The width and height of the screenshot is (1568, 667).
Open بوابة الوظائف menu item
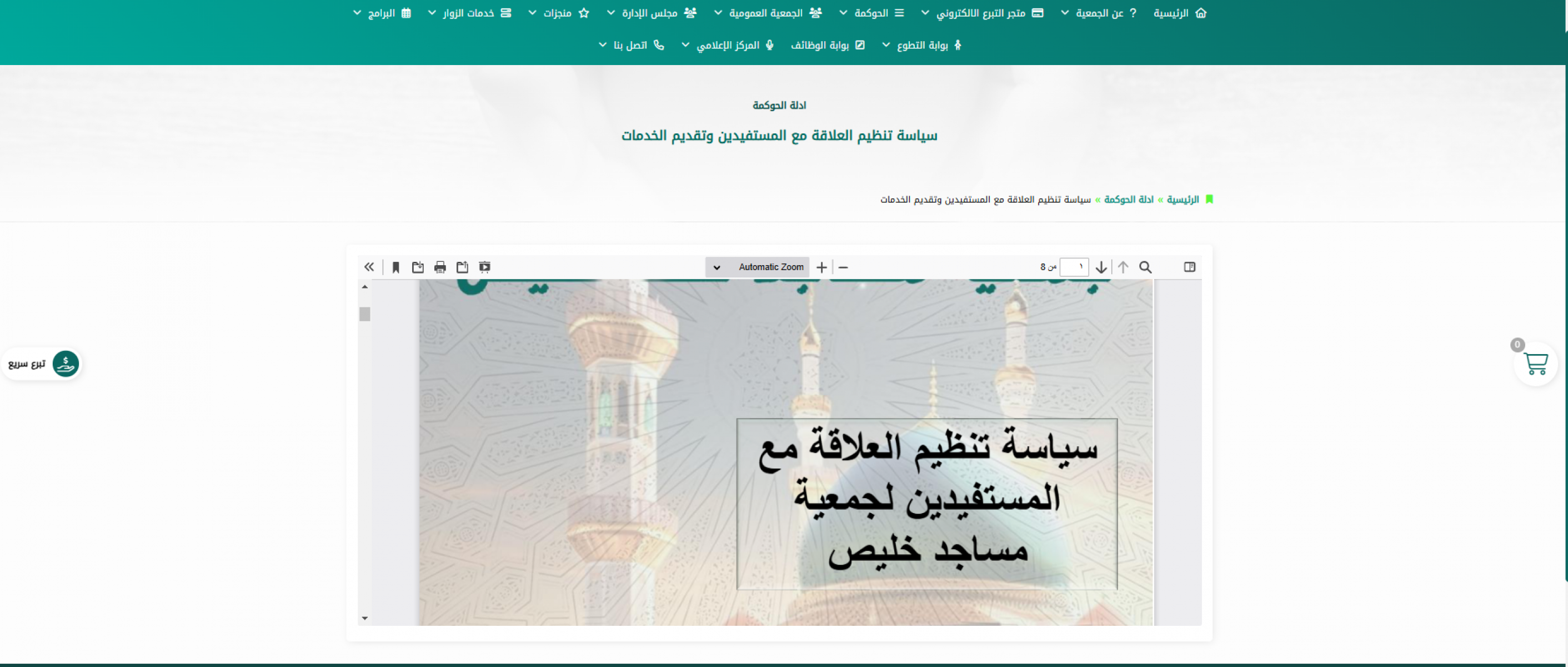click(x=828, y=45)
